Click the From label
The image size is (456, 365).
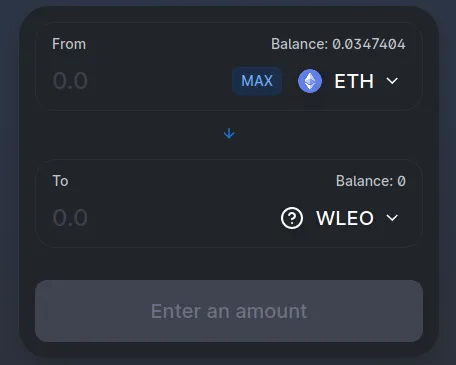coord(69,44)
